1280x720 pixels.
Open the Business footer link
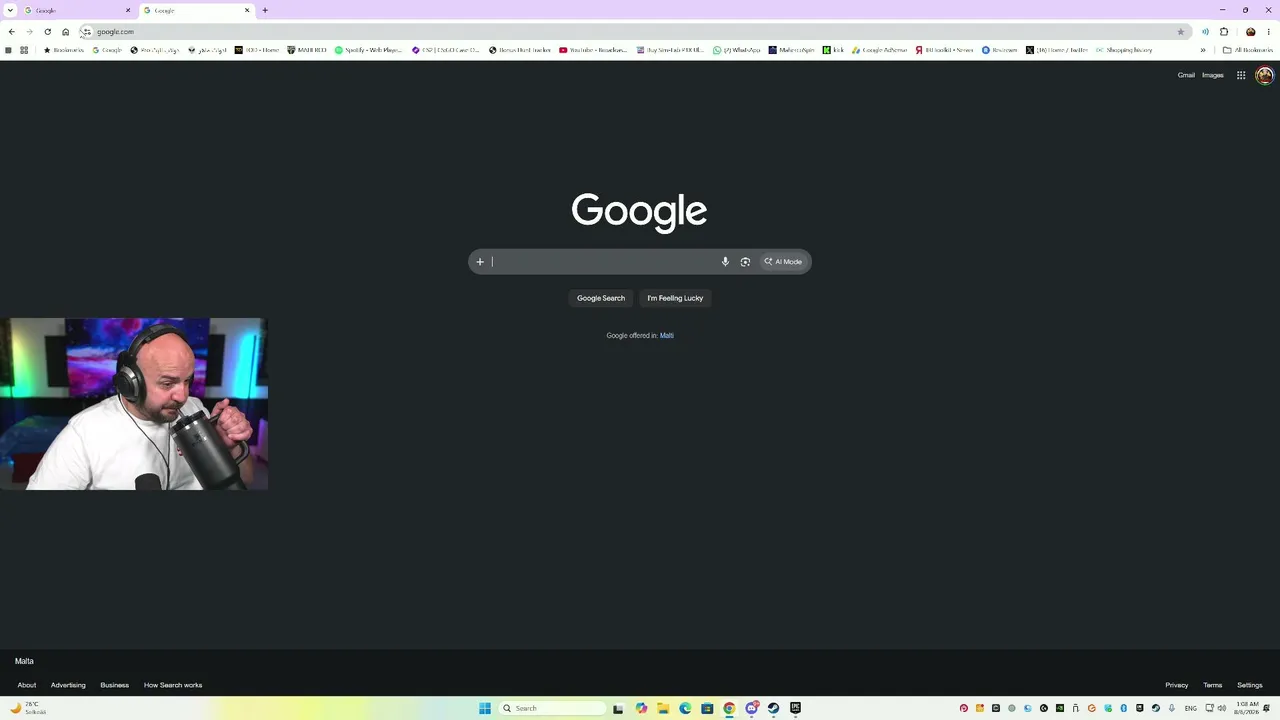(114, 685)
